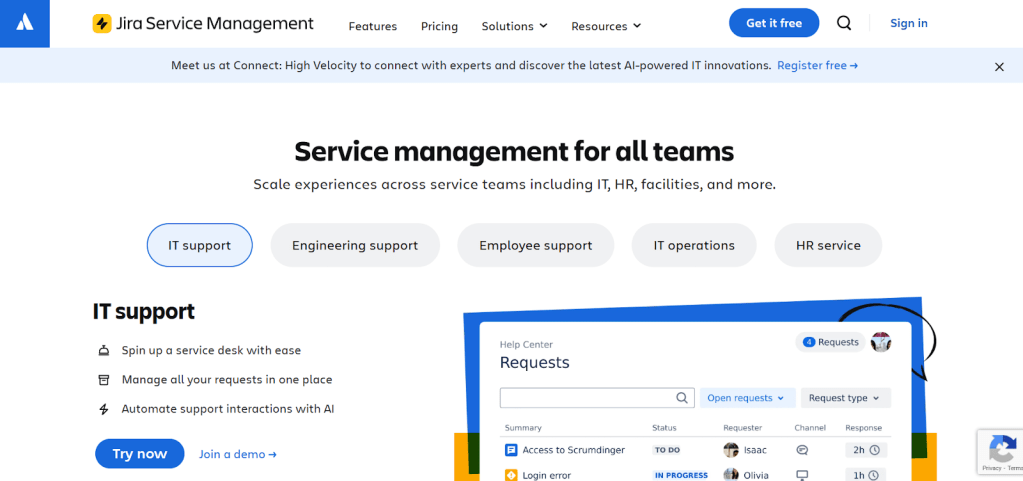Switch to the HR service tab
Screen dimensions: 1023x481
(x=828, y=245)
